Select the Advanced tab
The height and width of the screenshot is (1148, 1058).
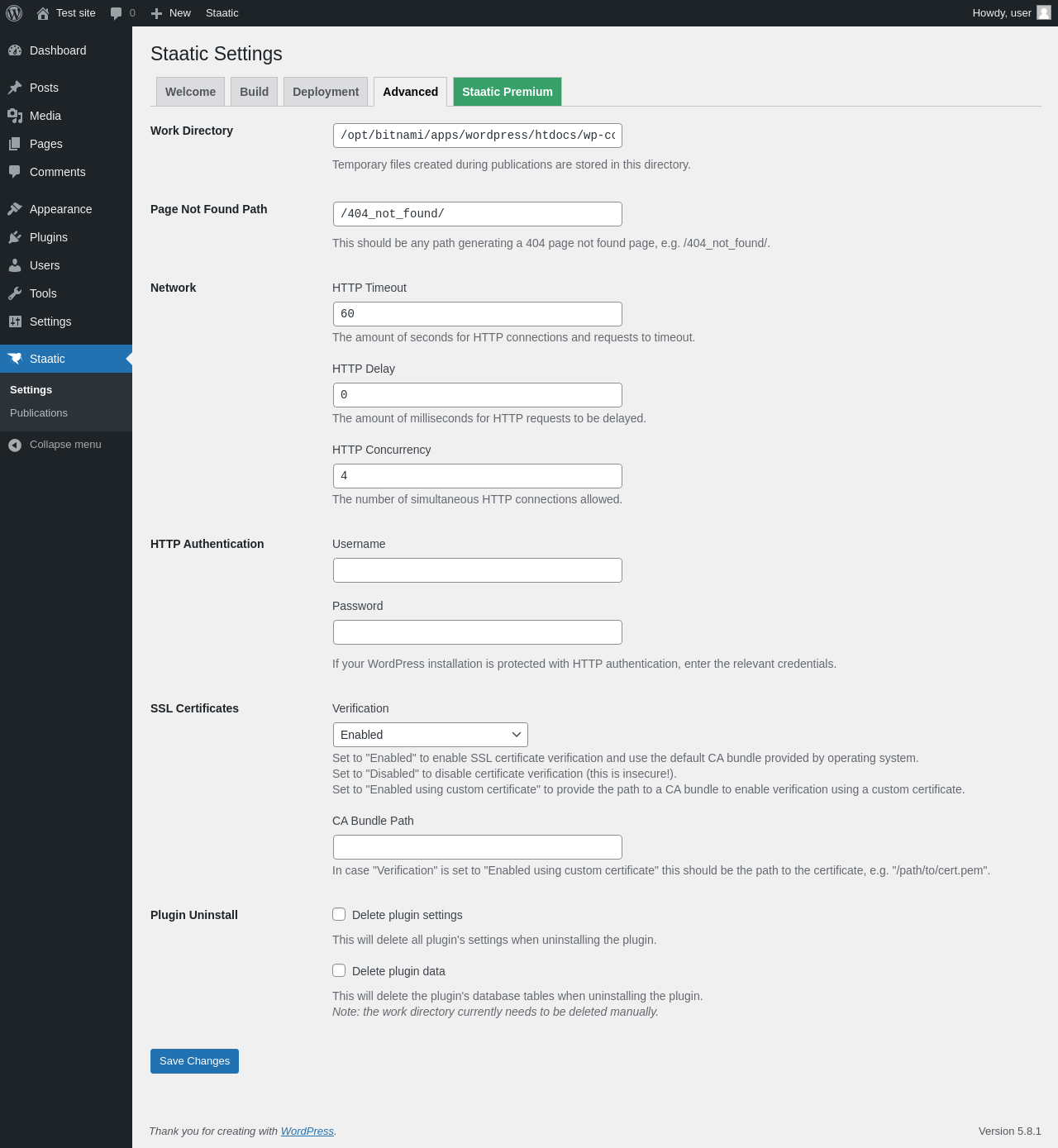(x=410, y=92)
